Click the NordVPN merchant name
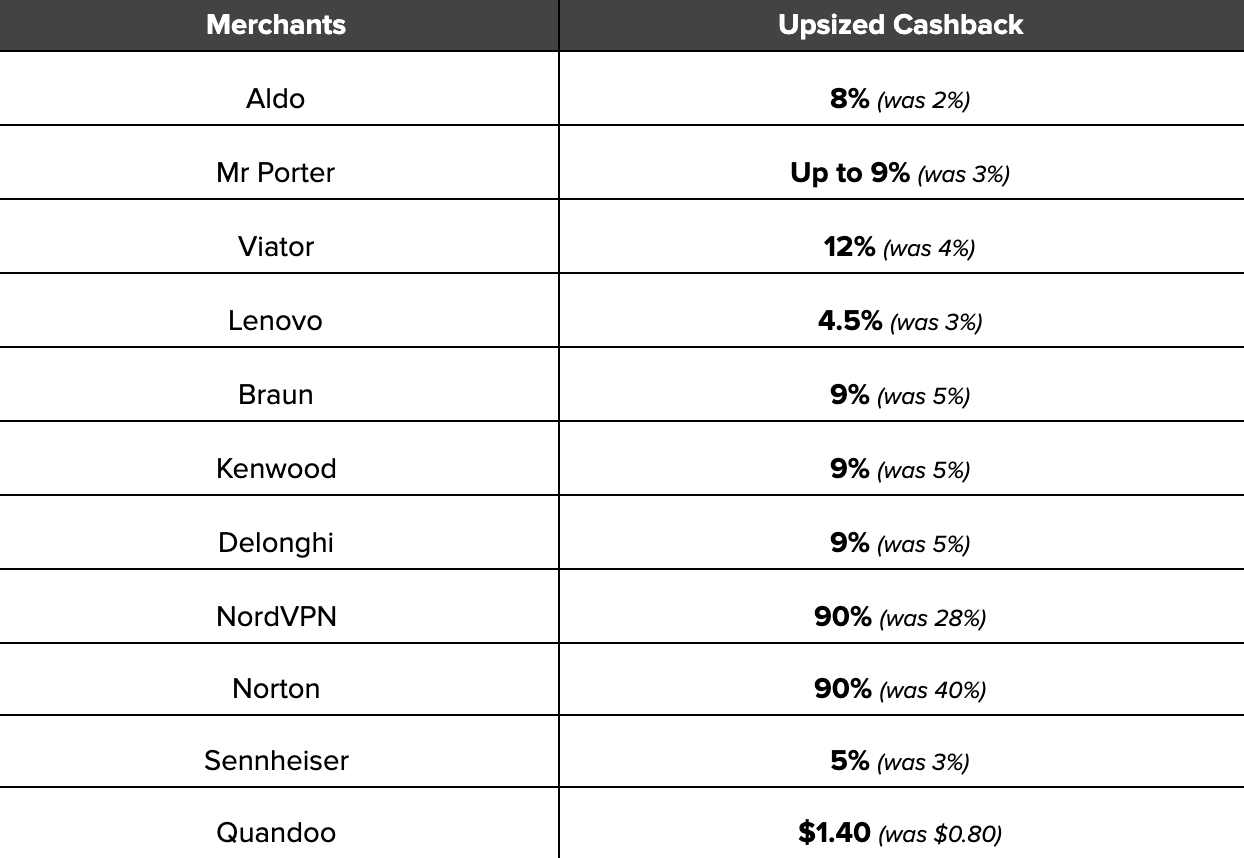1244x858 pixels. 276,617
